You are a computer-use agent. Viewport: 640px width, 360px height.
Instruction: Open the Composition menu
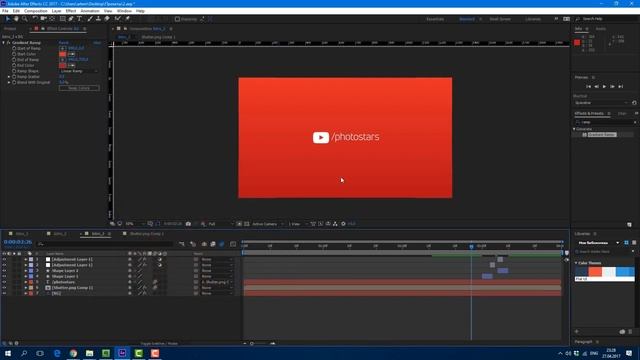tap(36, 11)
